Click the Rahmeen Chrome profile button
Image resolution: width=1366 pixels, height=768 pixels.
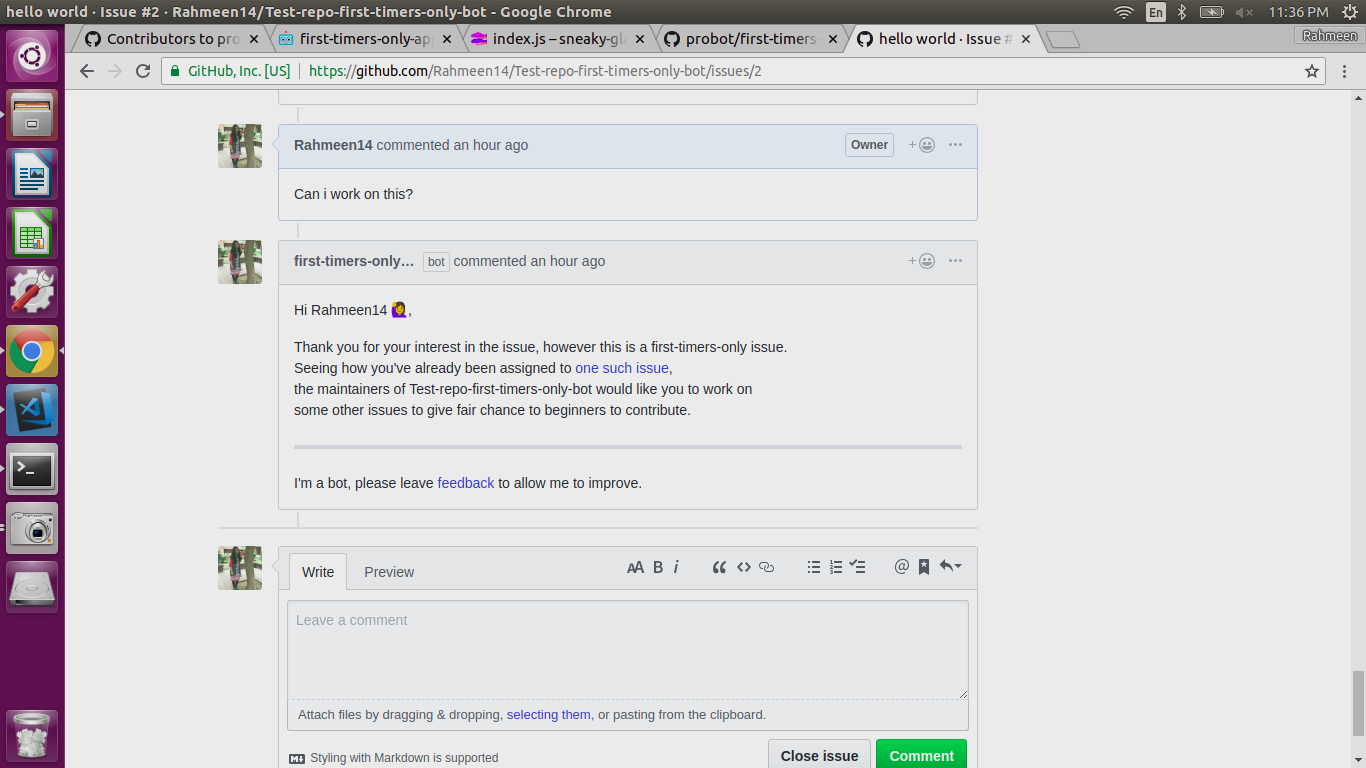point(1328,35)
